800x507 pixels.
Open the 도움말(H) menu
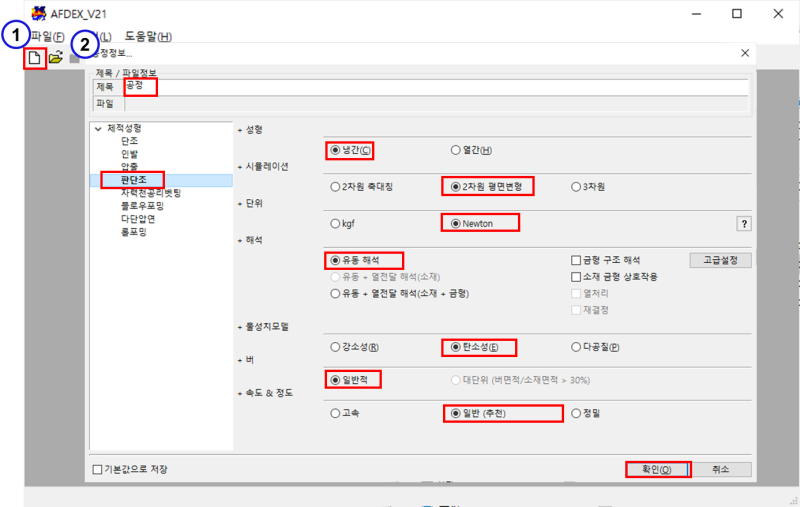coord(148,37)
